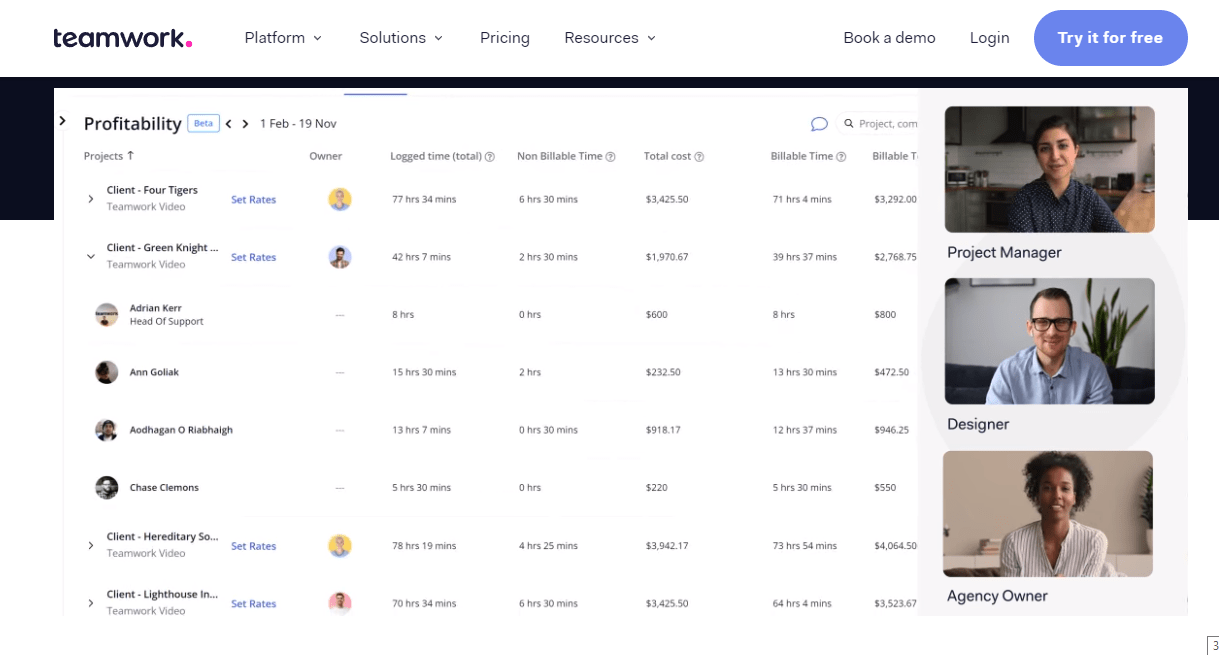1219x655 pixels.
Task: Select the Chase Clemons name text
Action: point(164,488)
